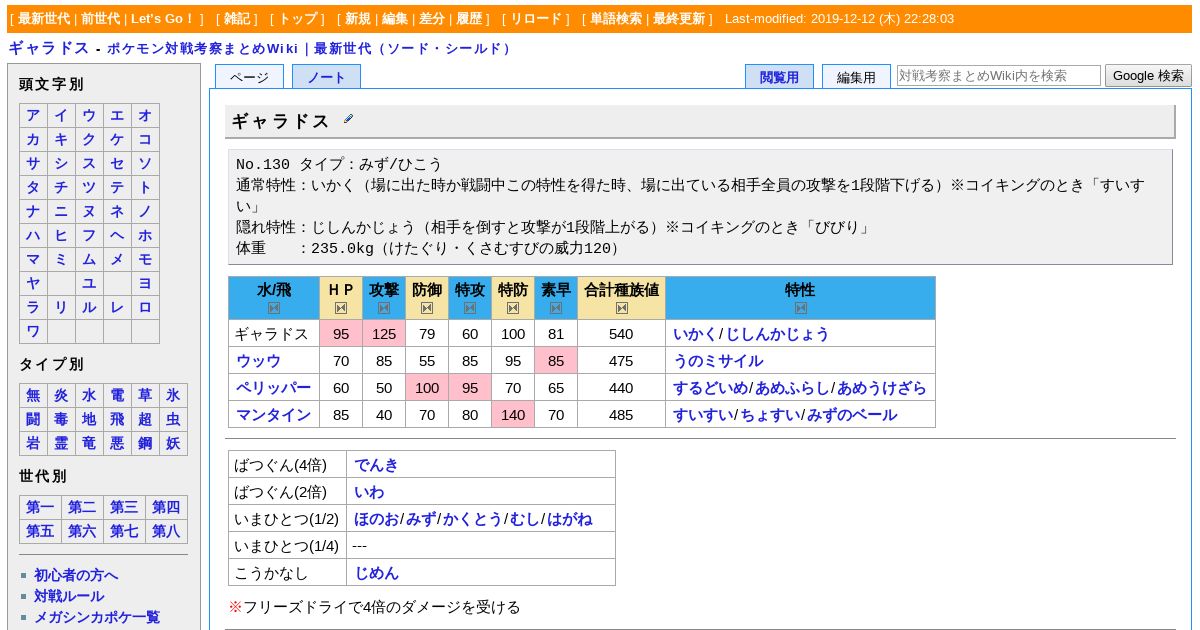Open 最新世代 in top navigation bar
This screenshot has height=630, width=1200.
pyautogui.click(x=44, y=19)
